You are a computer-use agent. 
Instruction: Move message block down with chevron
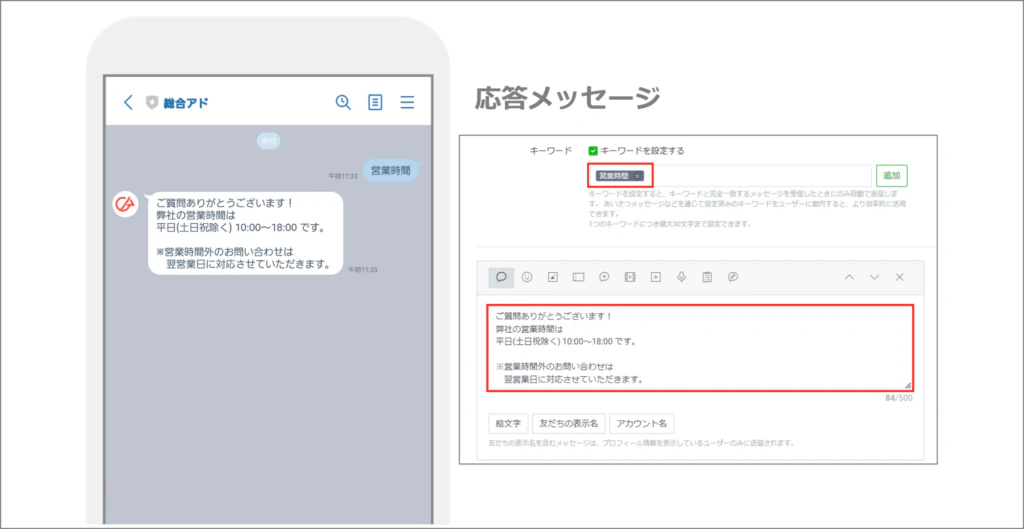[874, 277]
